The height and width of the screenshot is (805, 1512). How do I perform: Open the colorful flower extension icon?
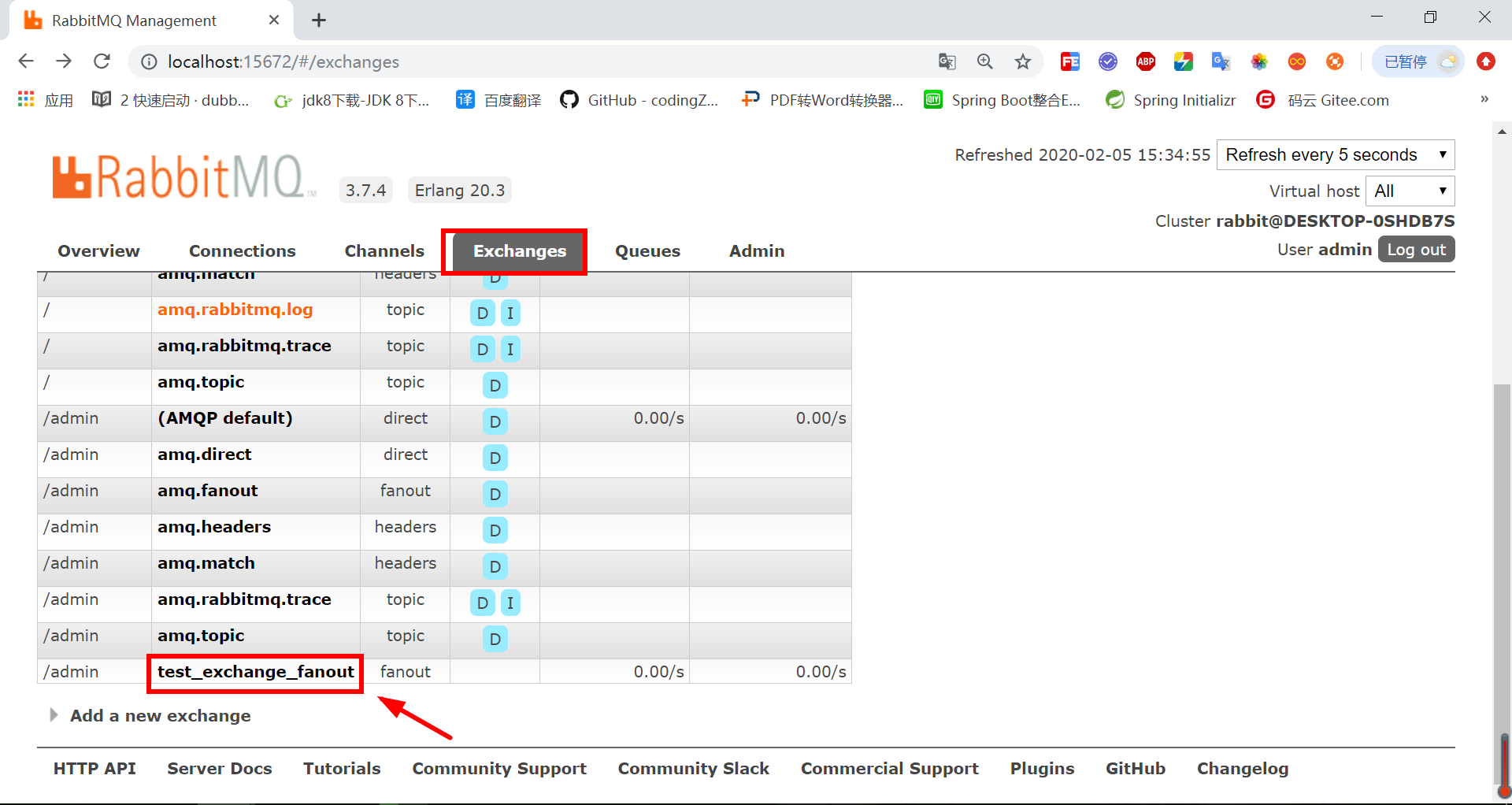coord(1259,61)
